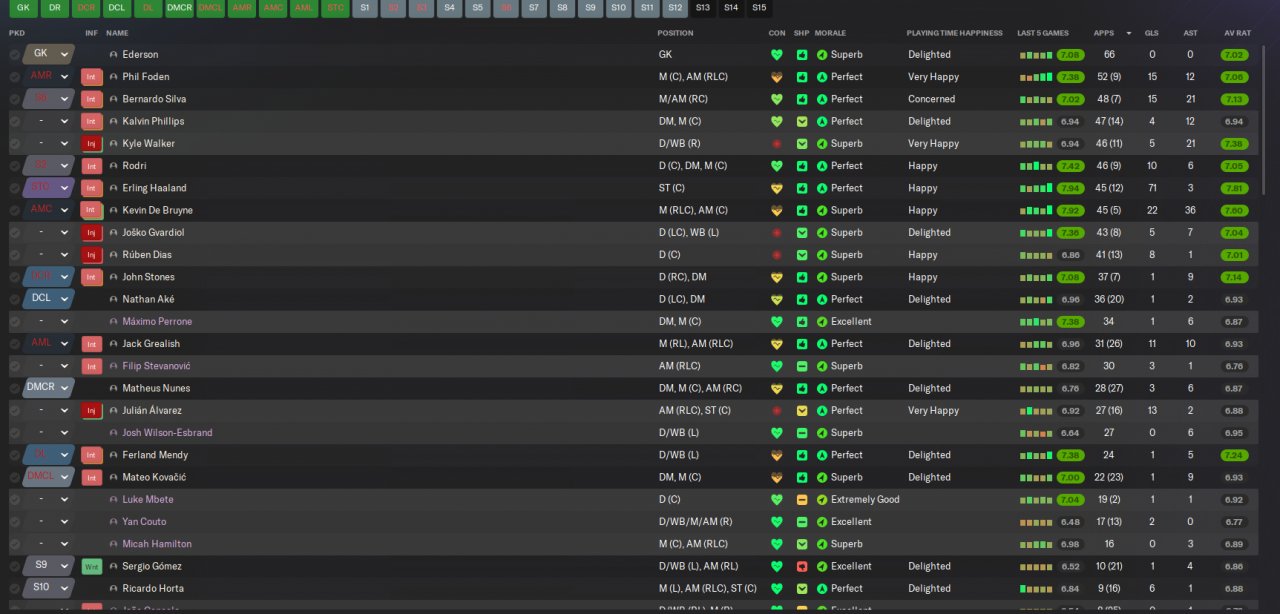This screenshot has height=614, width=1280.
Task: Click the person icon beside Ederson
Action: coord(113,55)
